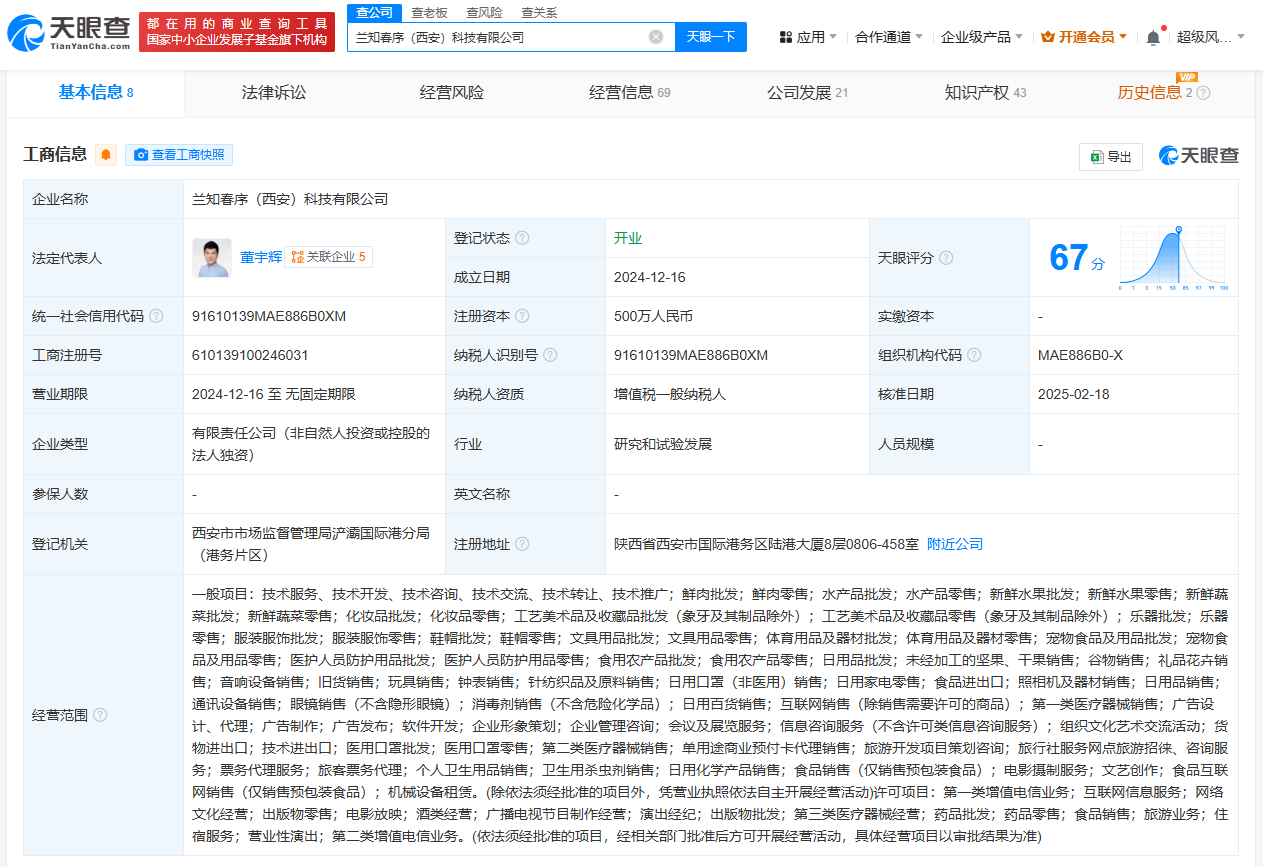The image size is (1263, 867).
Task: Click the help icon beside 注册地址
Action: coord(522,544)
